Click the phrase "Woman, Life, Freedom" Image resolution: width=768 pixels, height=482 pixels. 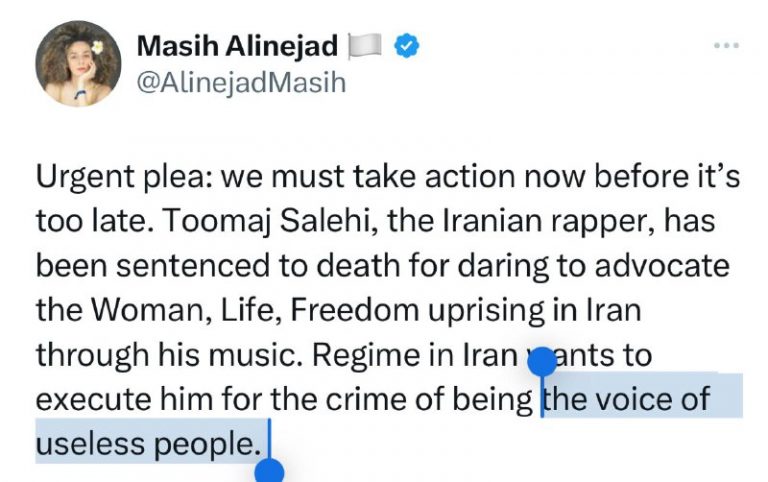point(255,310)
